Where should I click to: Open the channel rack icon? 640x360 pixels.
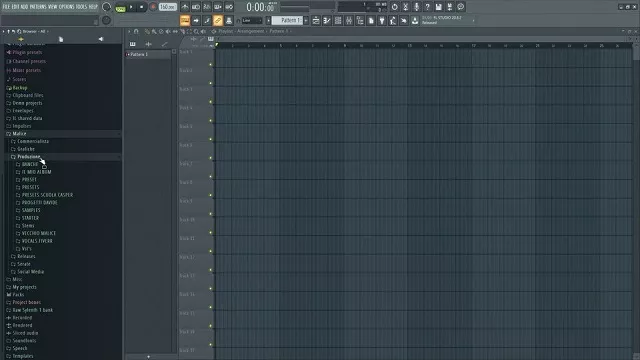[x=338, y=20]
